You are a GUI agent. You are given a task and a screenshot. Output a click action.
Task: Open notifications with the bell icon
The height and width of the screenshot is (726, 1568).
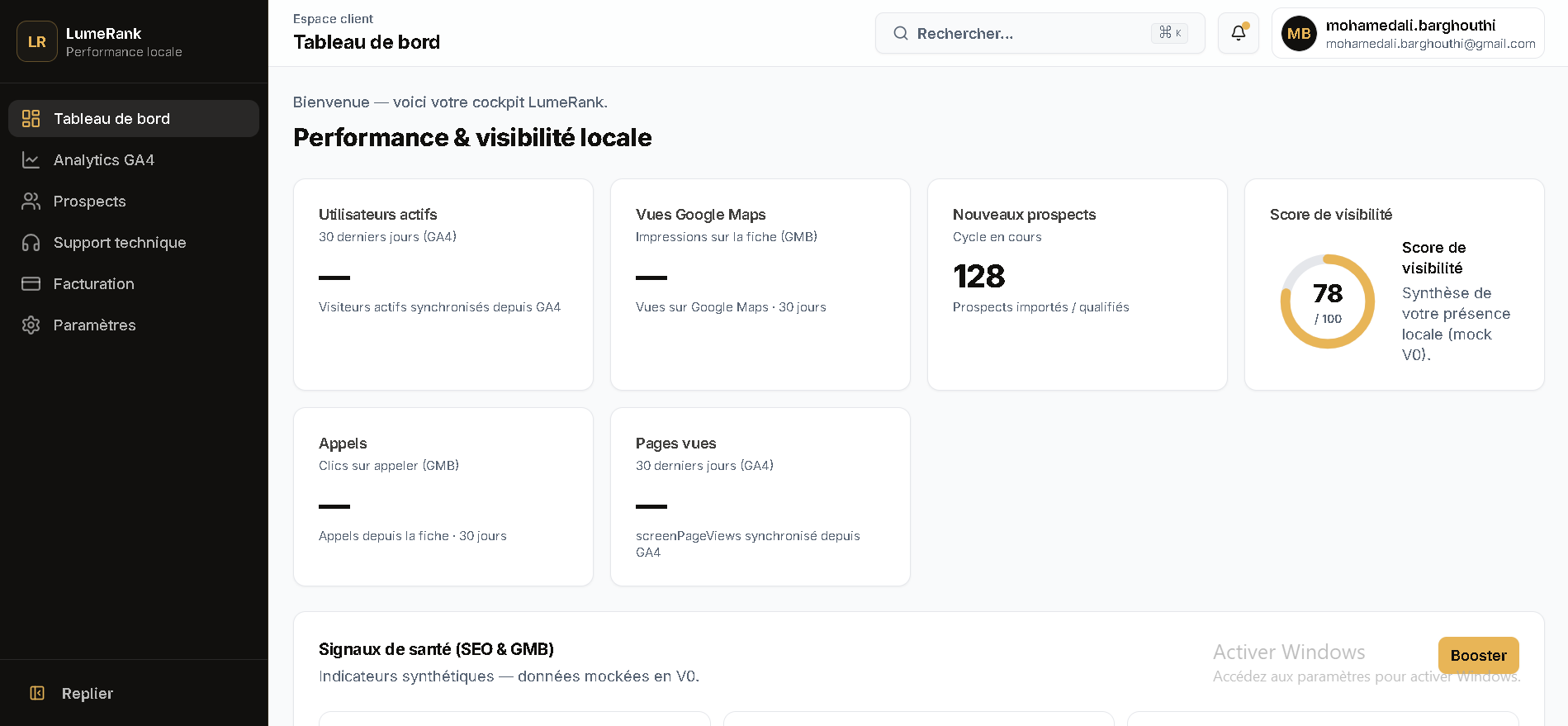coord(1239,33)
